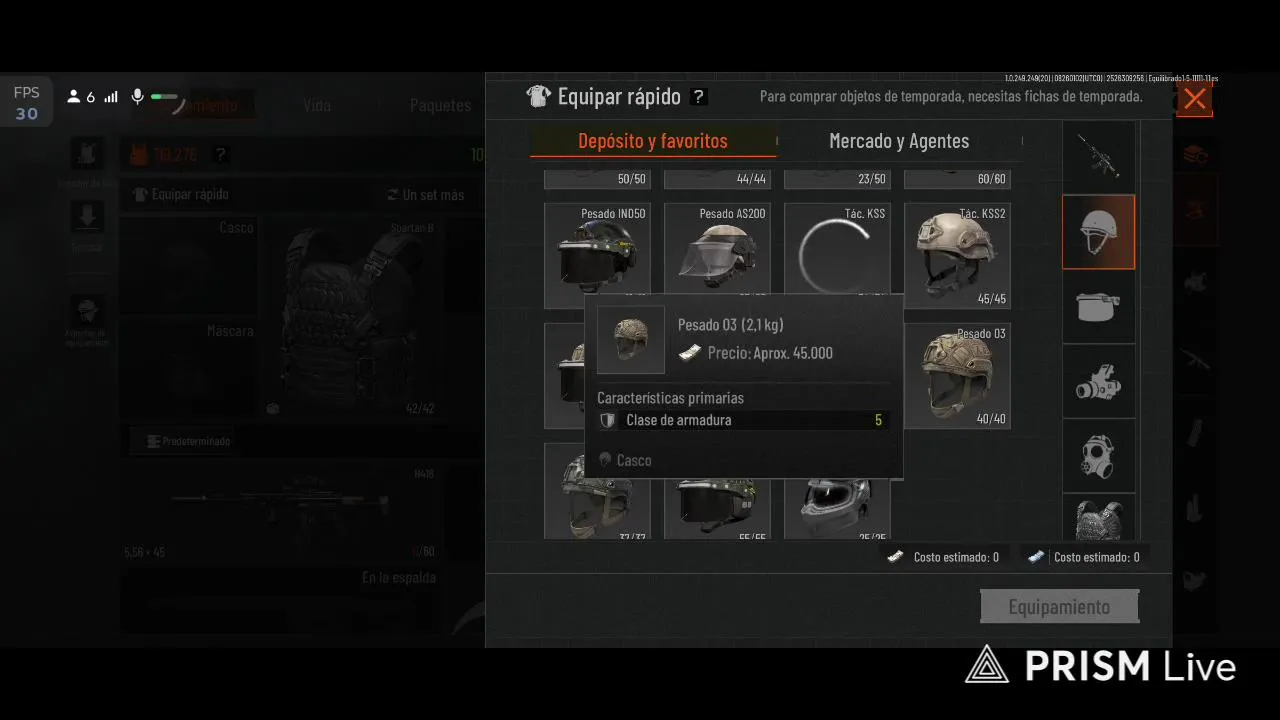Open the night-vision goggles category

click(1098, 381)
